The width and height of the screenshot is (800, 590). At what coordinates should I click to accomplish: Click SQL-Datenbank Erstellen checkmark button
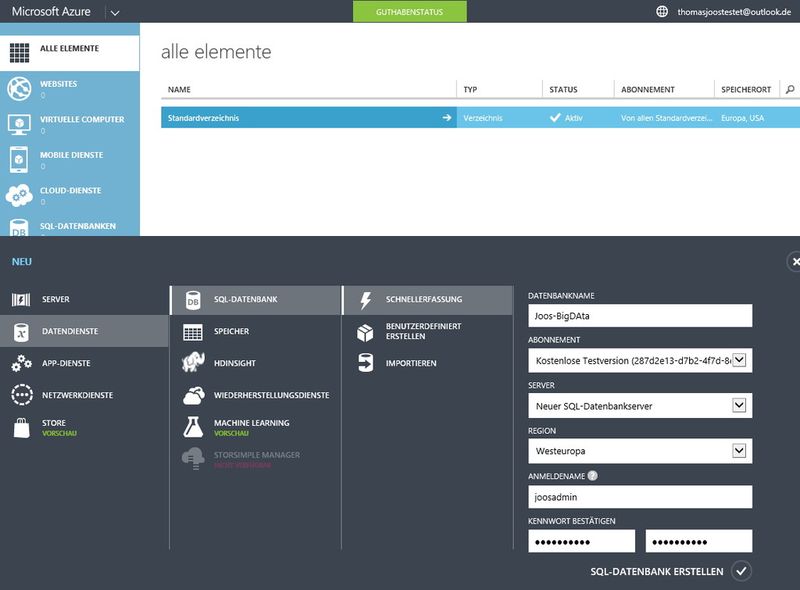(x=741, y=571)
